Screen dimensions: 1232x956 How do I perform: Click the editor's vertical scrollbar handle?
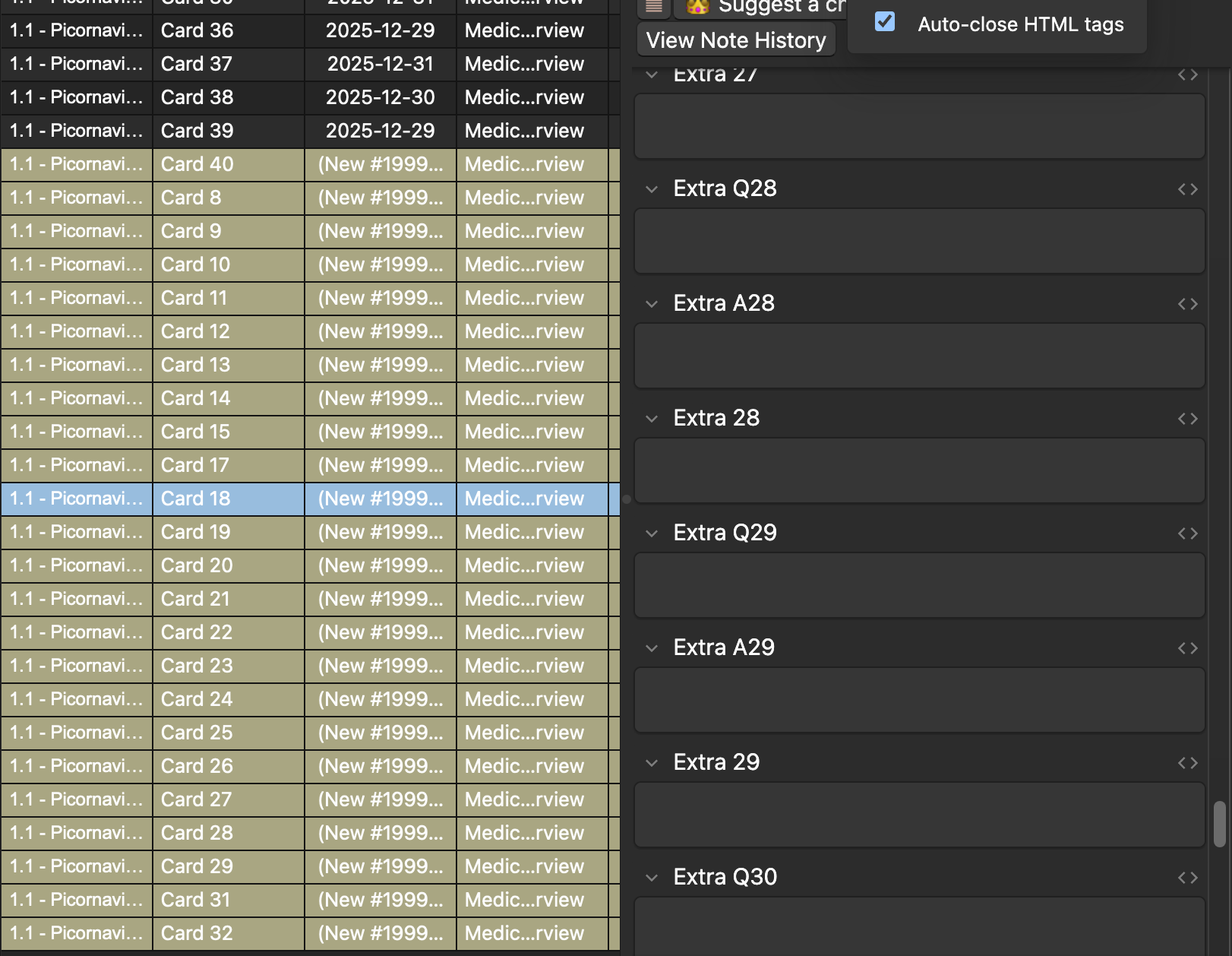pyautogui.click(x=1220, y=824)
